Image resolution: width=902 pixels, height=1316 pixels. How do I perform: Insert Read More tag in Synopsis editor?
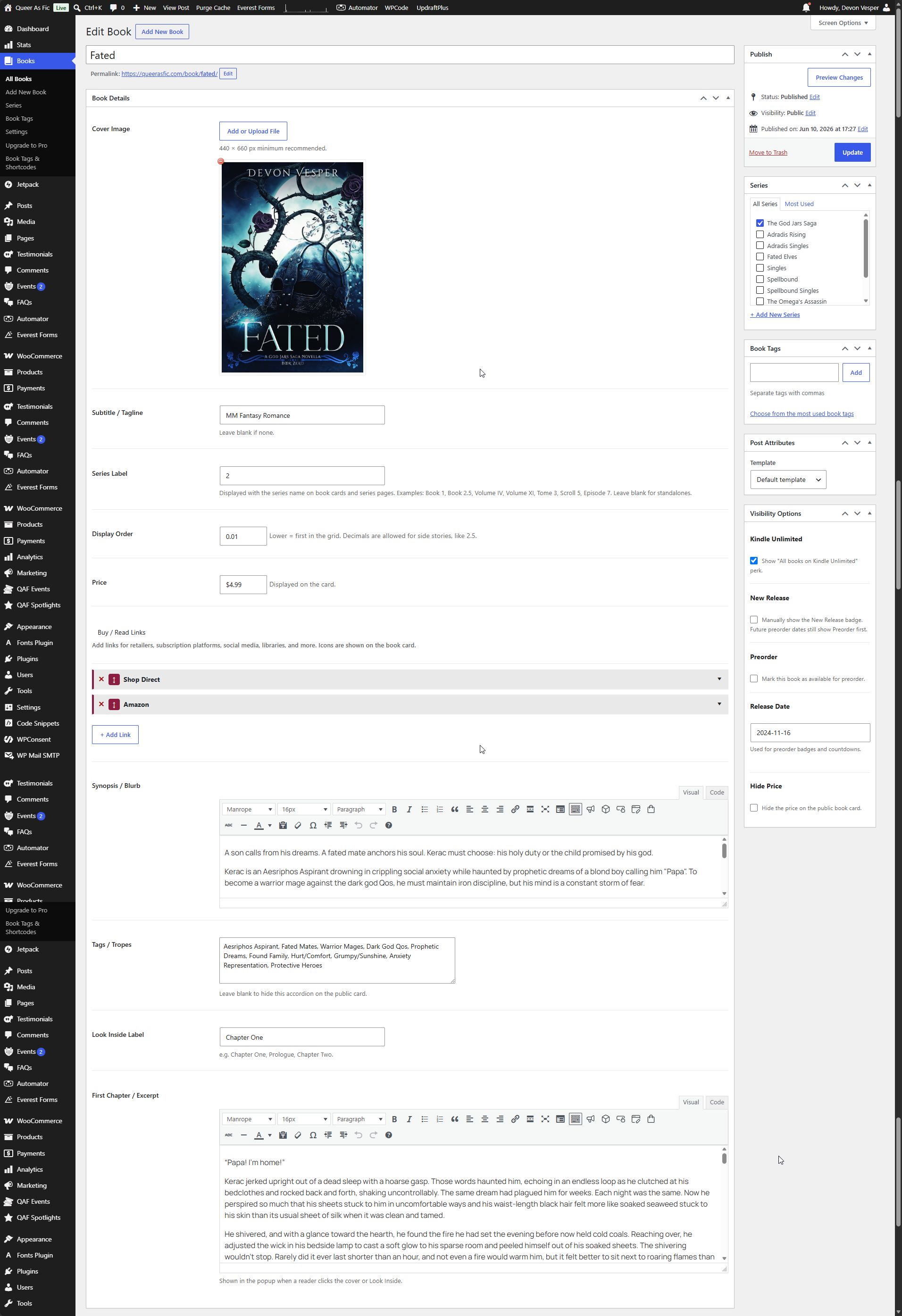[x=530, y=809]
